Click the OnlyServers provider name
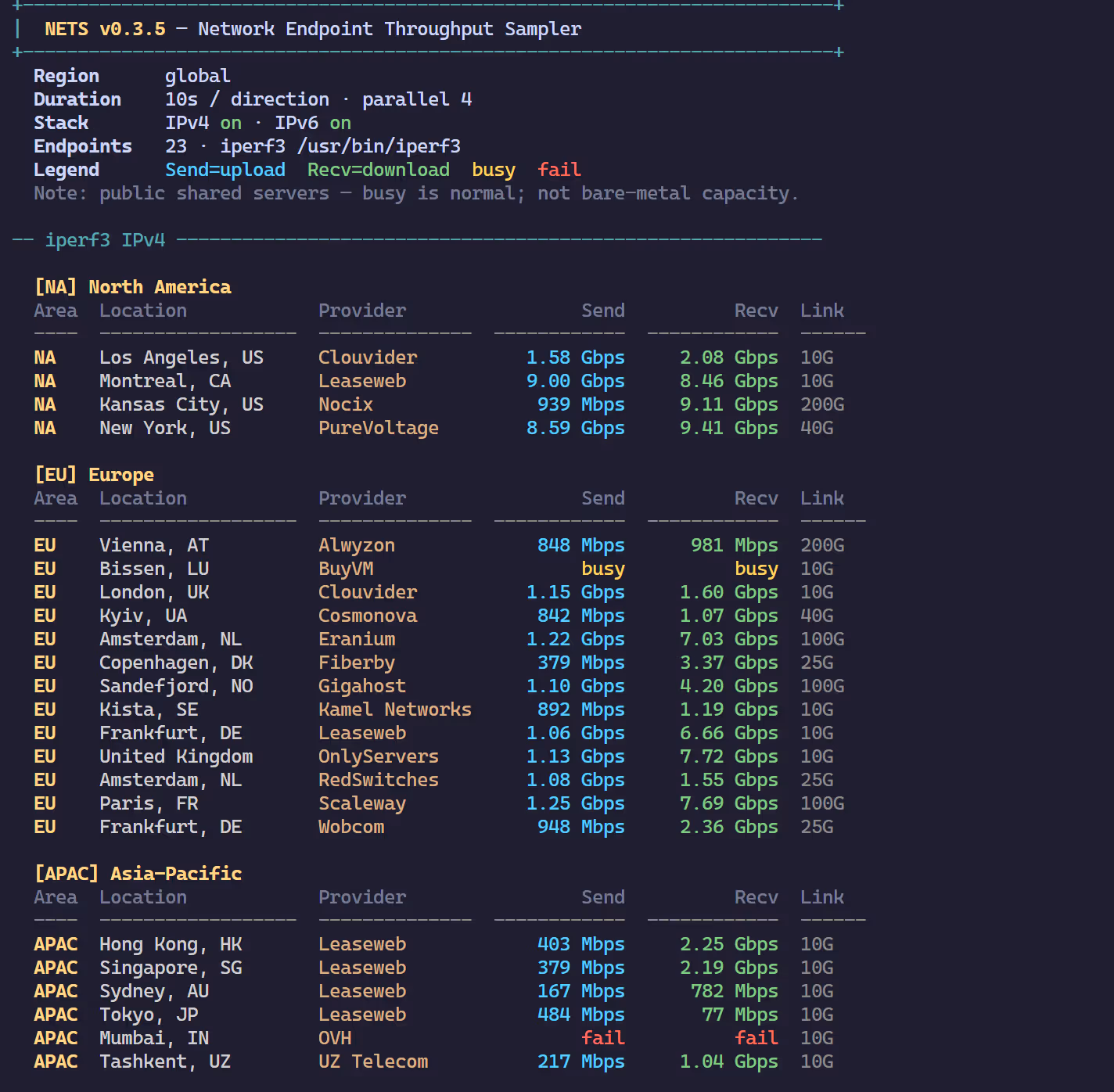 (379, 756)
